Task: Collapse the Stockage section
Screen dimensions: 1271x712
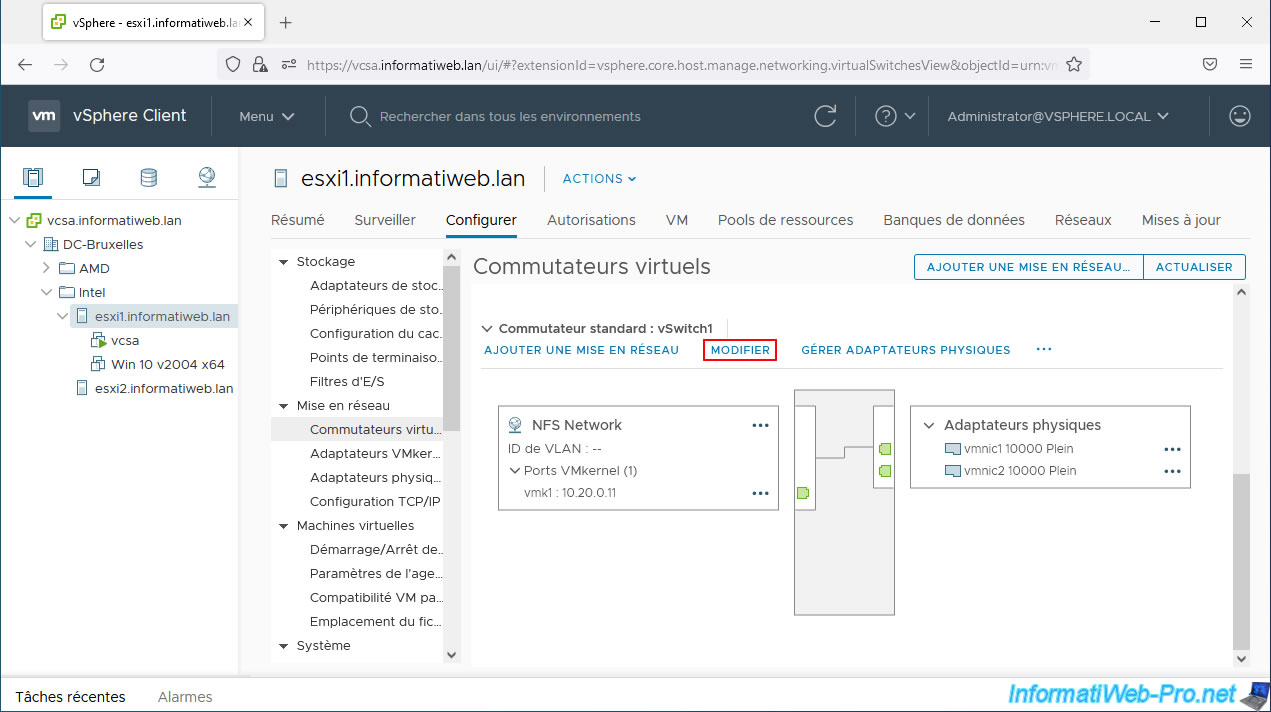Action: point(284,262)
